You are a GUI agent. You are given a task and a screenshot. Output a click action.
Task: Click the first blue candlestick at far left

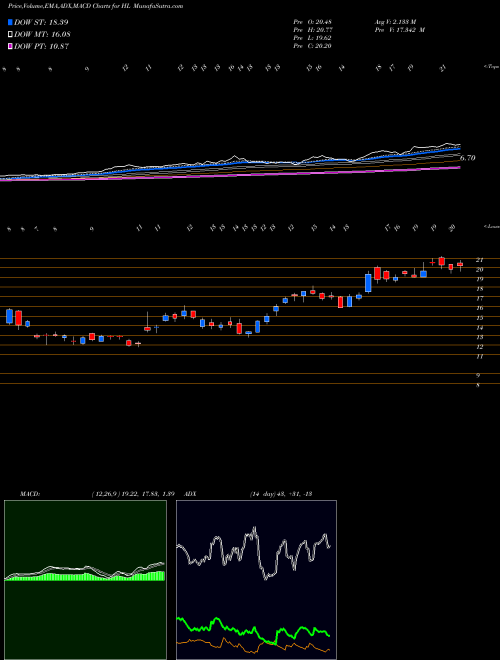(10, 316)
